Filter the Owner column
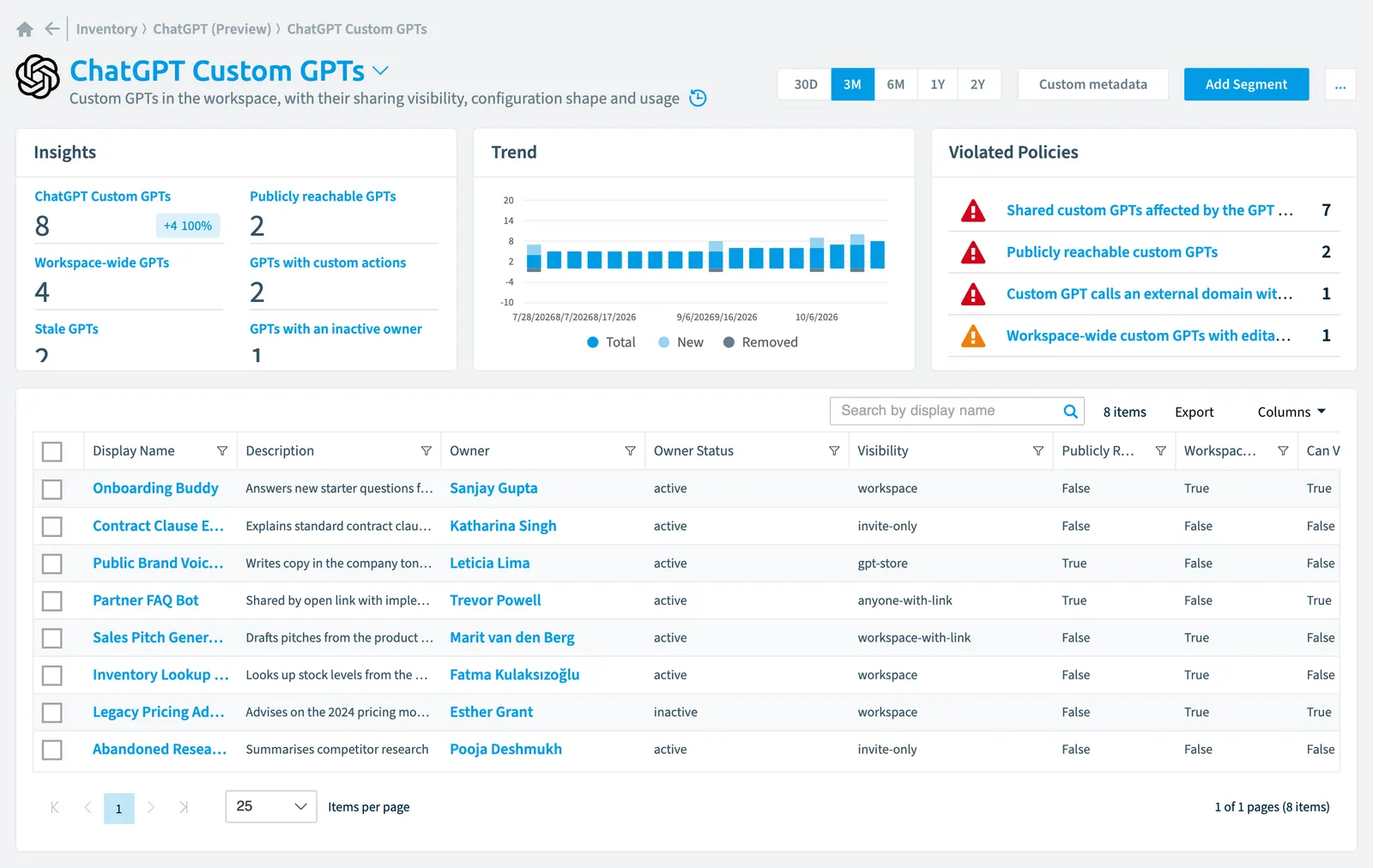 pos(630,451)
